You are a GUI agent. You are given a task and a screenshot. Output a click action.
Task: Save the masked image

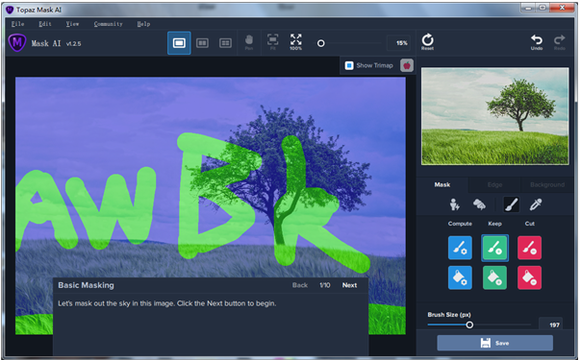[x=495, y=343]
